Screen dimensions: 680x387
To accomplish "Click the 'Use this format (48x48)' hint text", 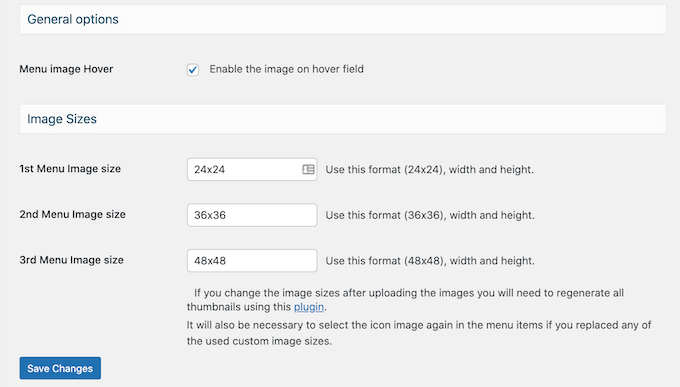I will tap(430, 261).
